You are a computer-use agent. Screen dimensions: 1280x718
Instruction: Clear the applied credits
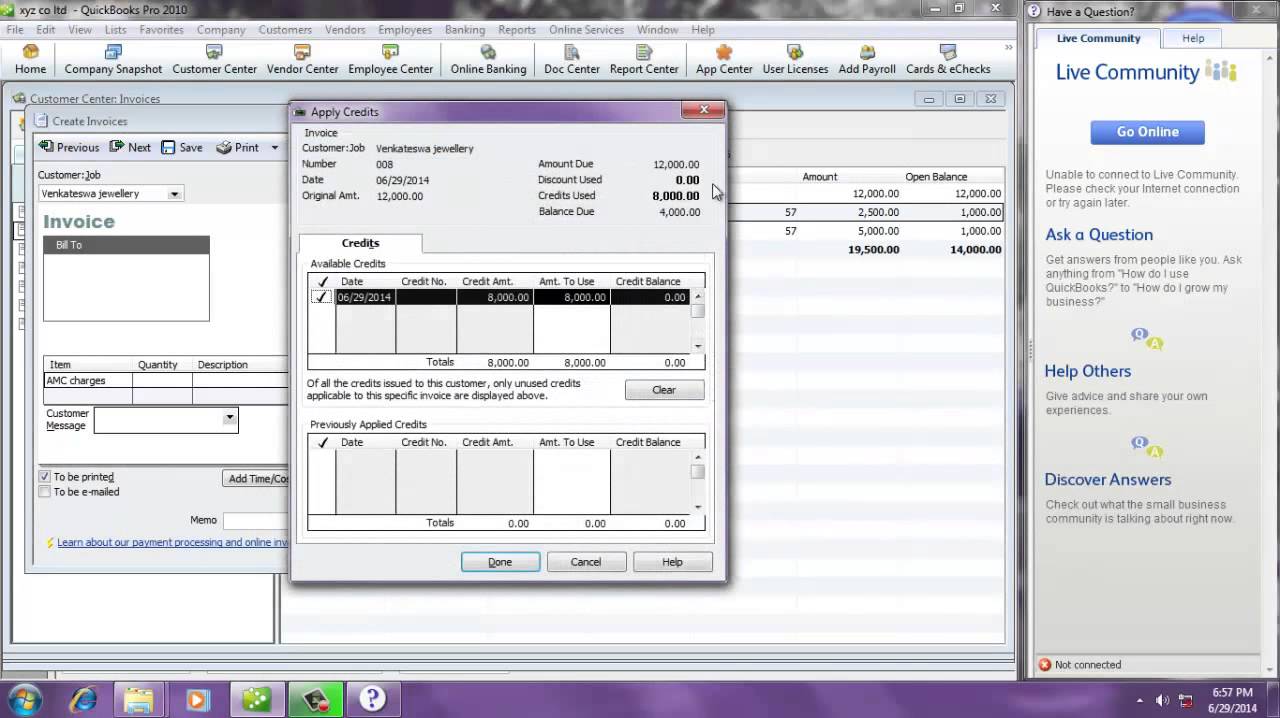pos(664,390)
